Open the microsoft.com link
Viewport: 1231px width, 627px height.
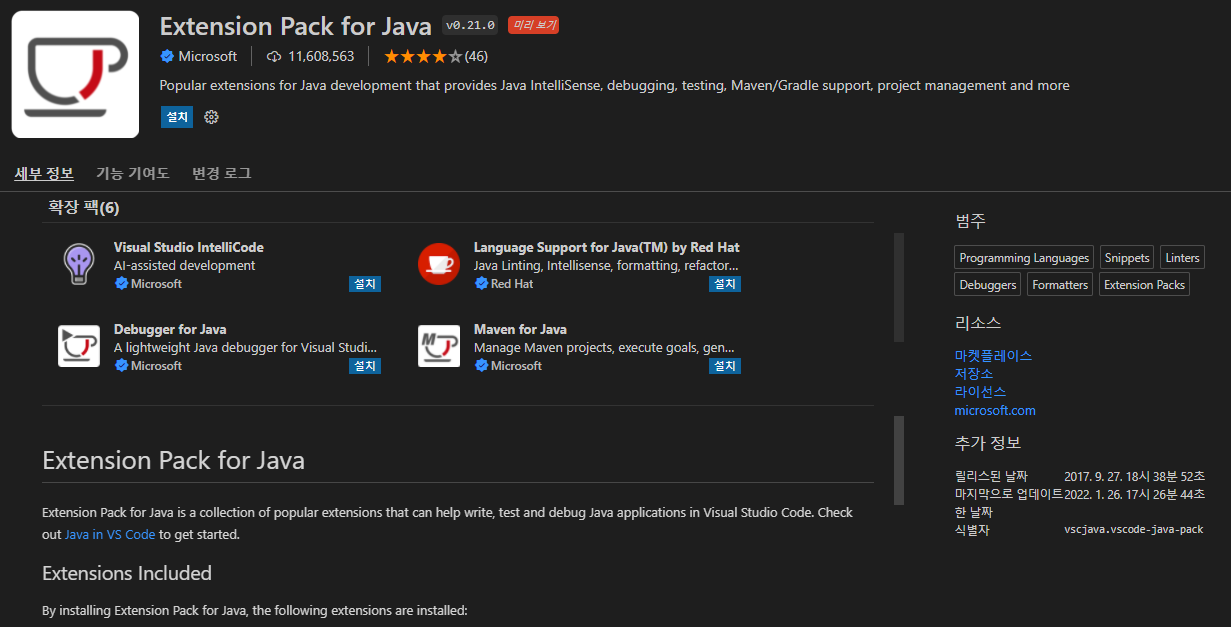click(x=995, y=410)
